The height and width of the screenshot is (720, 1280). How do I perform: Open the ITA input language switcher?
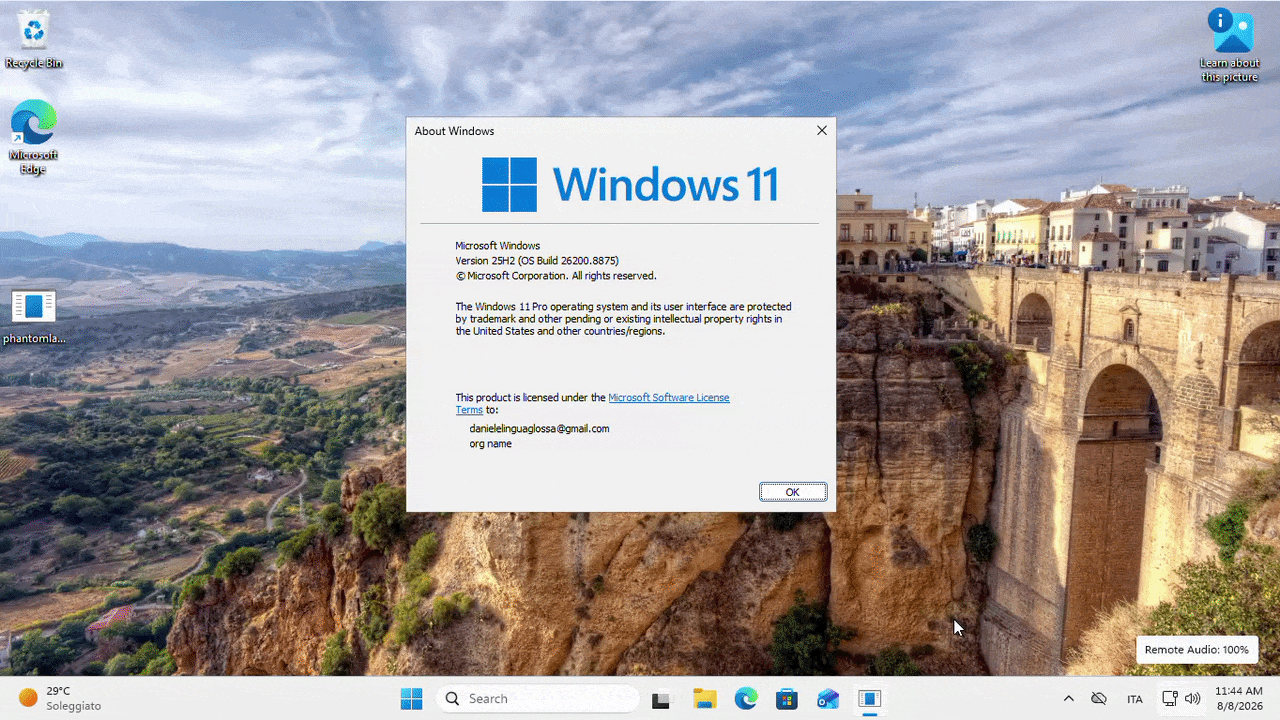coord(1135,699)
